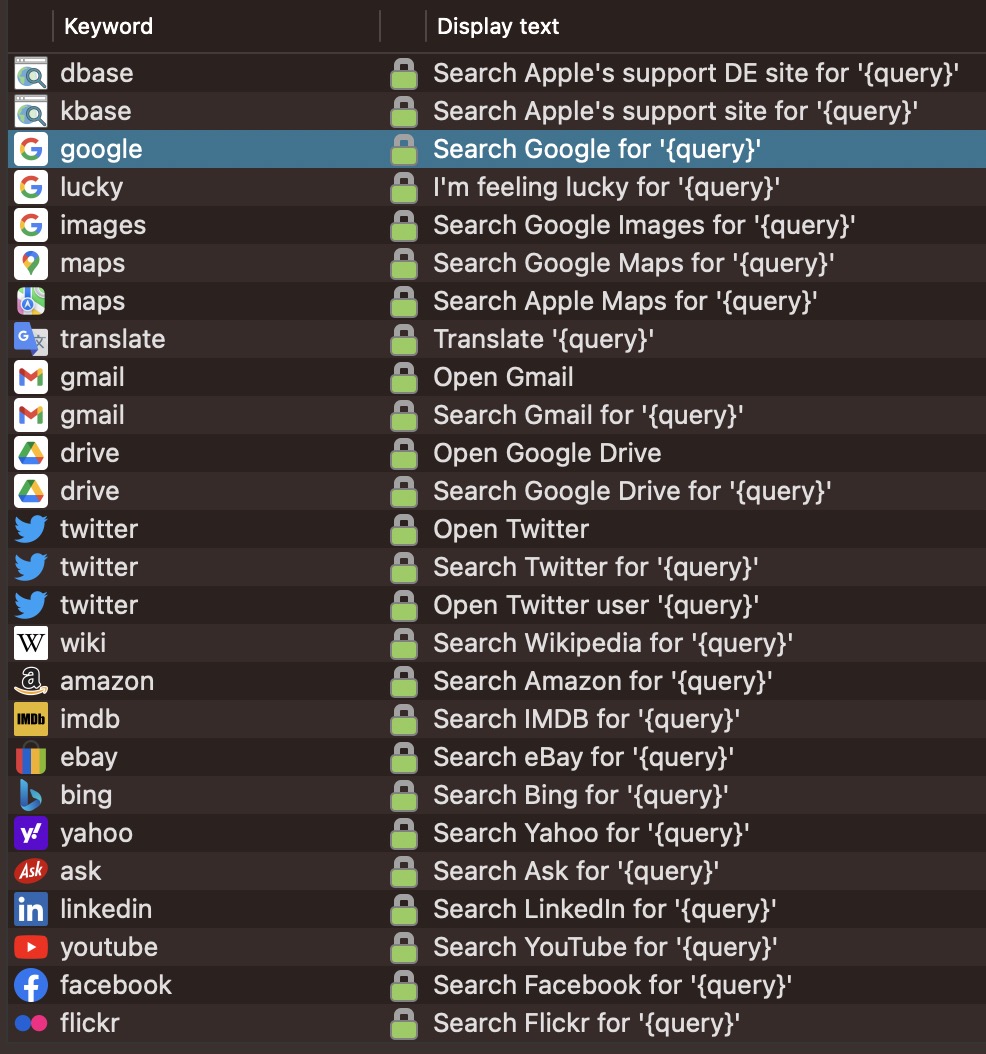
Task: Click the lock icon in the Search Flickr row
Action: tap(404, 1022)
